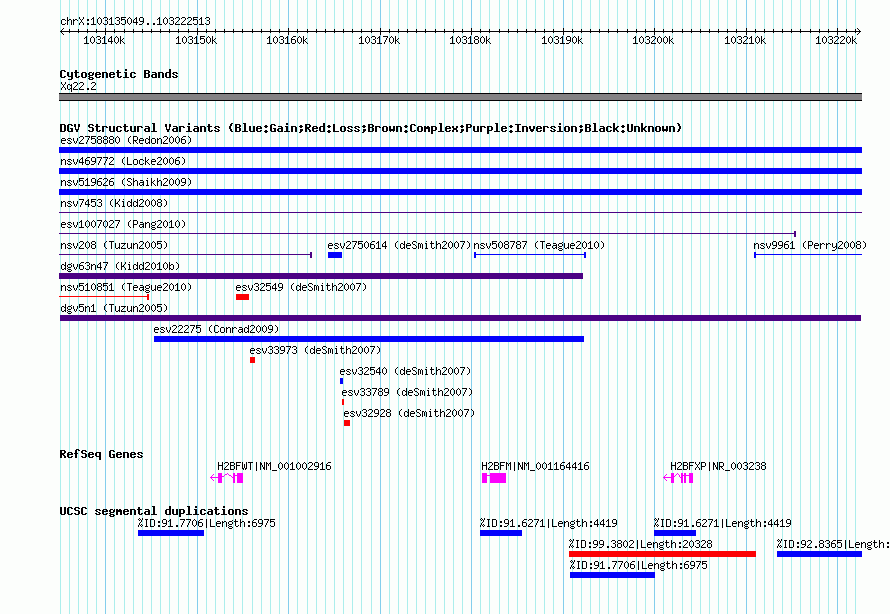Select the esv2750614 (deSmith2007) blue block
Viewport: 890px width, 614px height.
click(x=335, y=255)
